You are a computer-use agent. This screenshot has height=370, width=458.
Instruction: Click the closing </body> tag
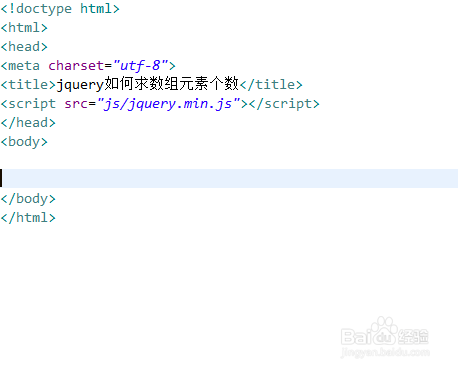click(x=28, y=199)
